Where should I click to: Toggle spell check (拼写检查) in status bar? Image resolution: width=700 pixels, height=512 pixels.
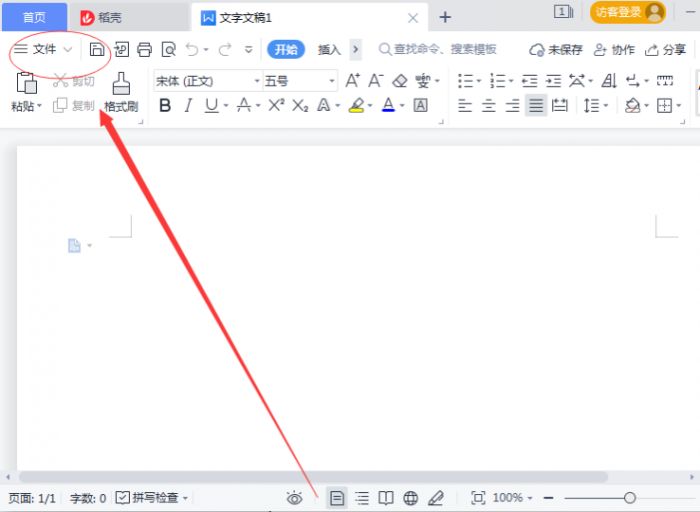pos(151,497)
